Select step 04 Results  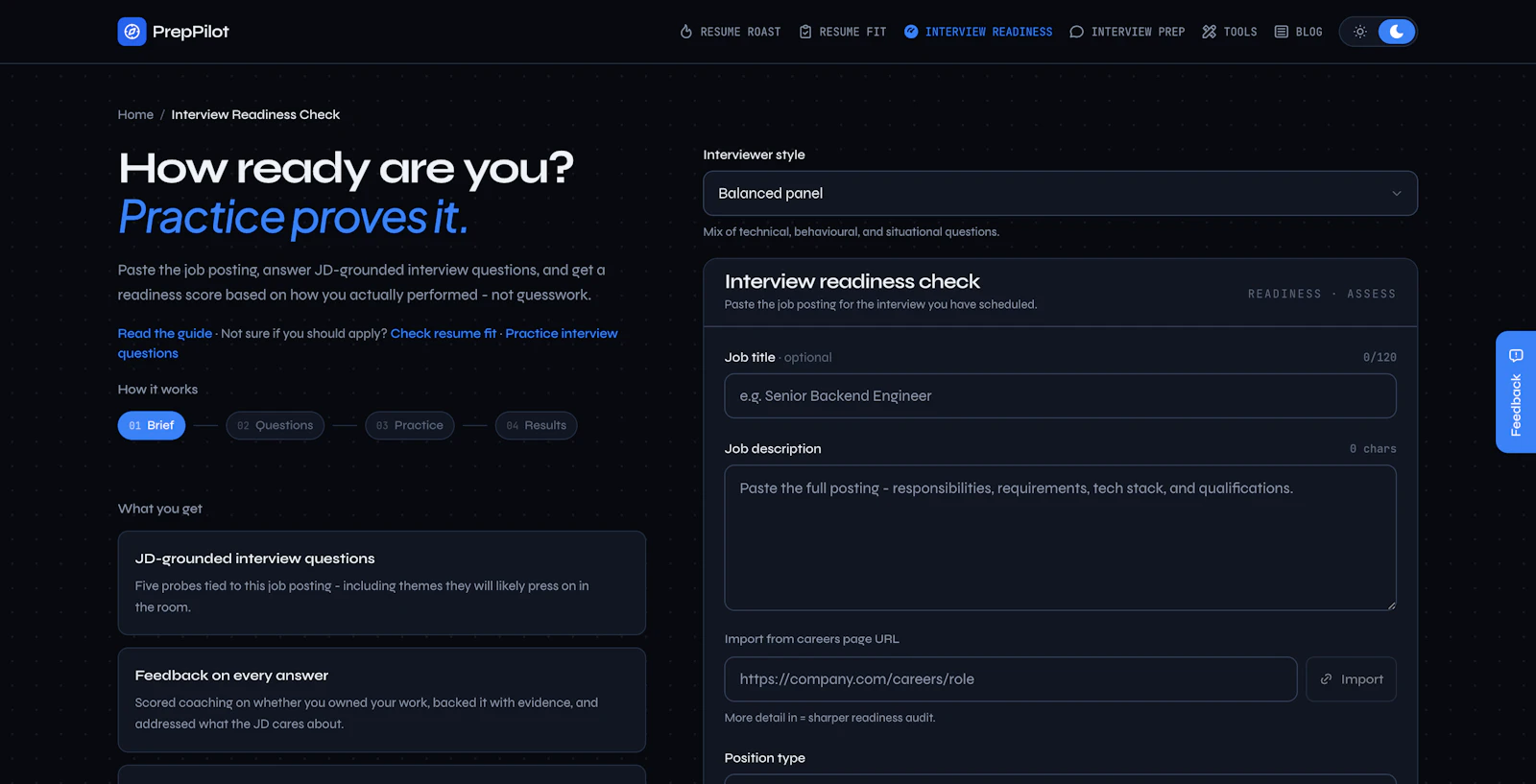pyautogui.click(x=536, y=425)
